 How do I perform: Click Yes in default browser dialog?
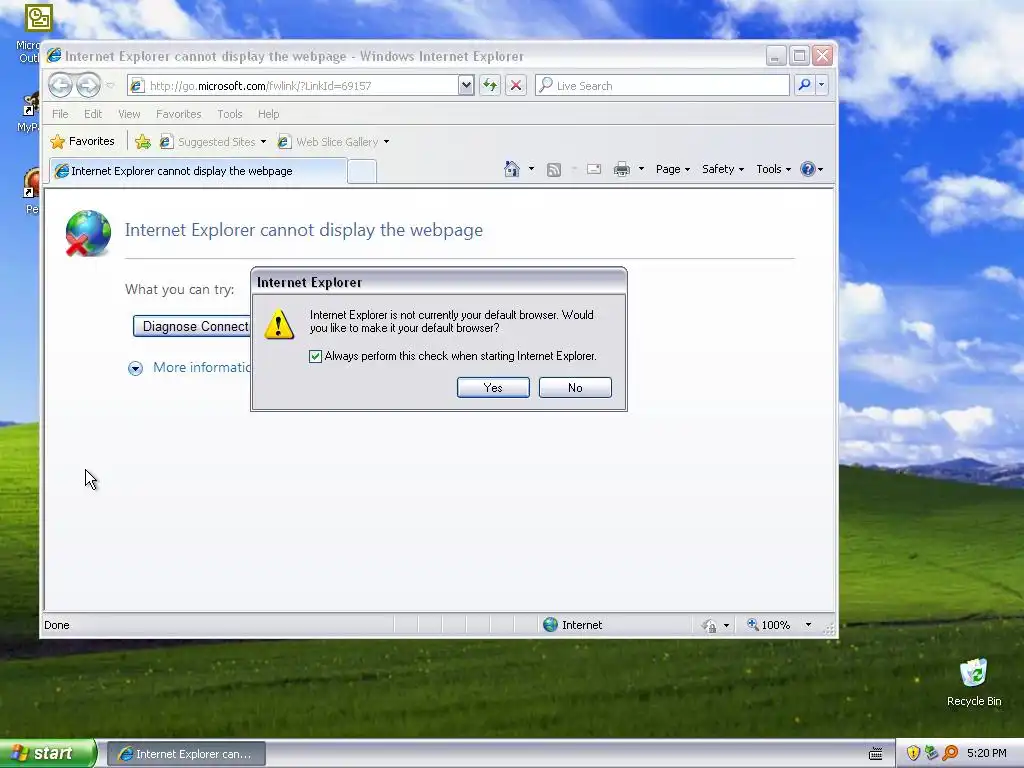point(493,387)
